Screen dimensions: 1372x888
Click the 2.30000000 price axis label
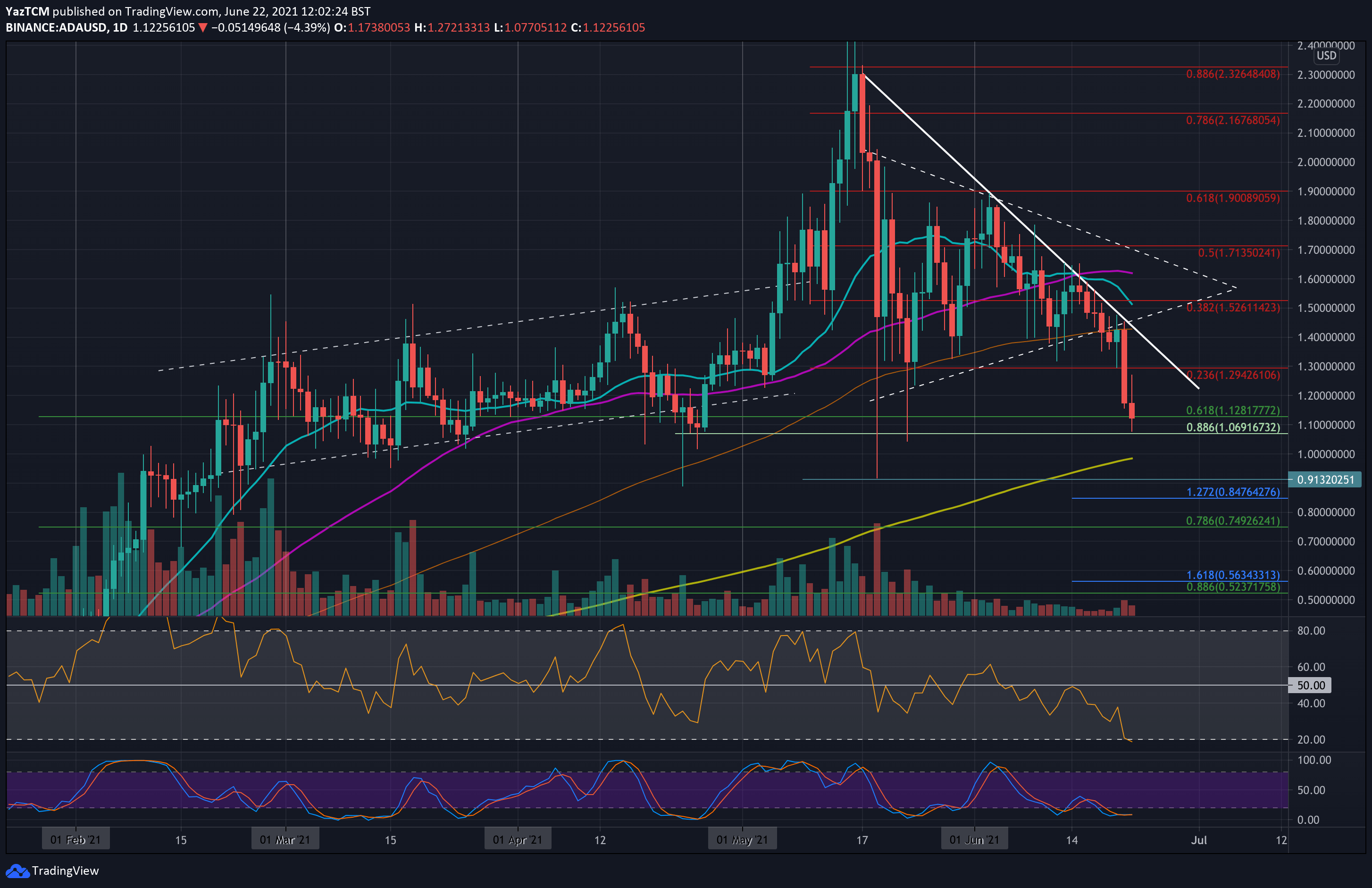coord(1326,75)
